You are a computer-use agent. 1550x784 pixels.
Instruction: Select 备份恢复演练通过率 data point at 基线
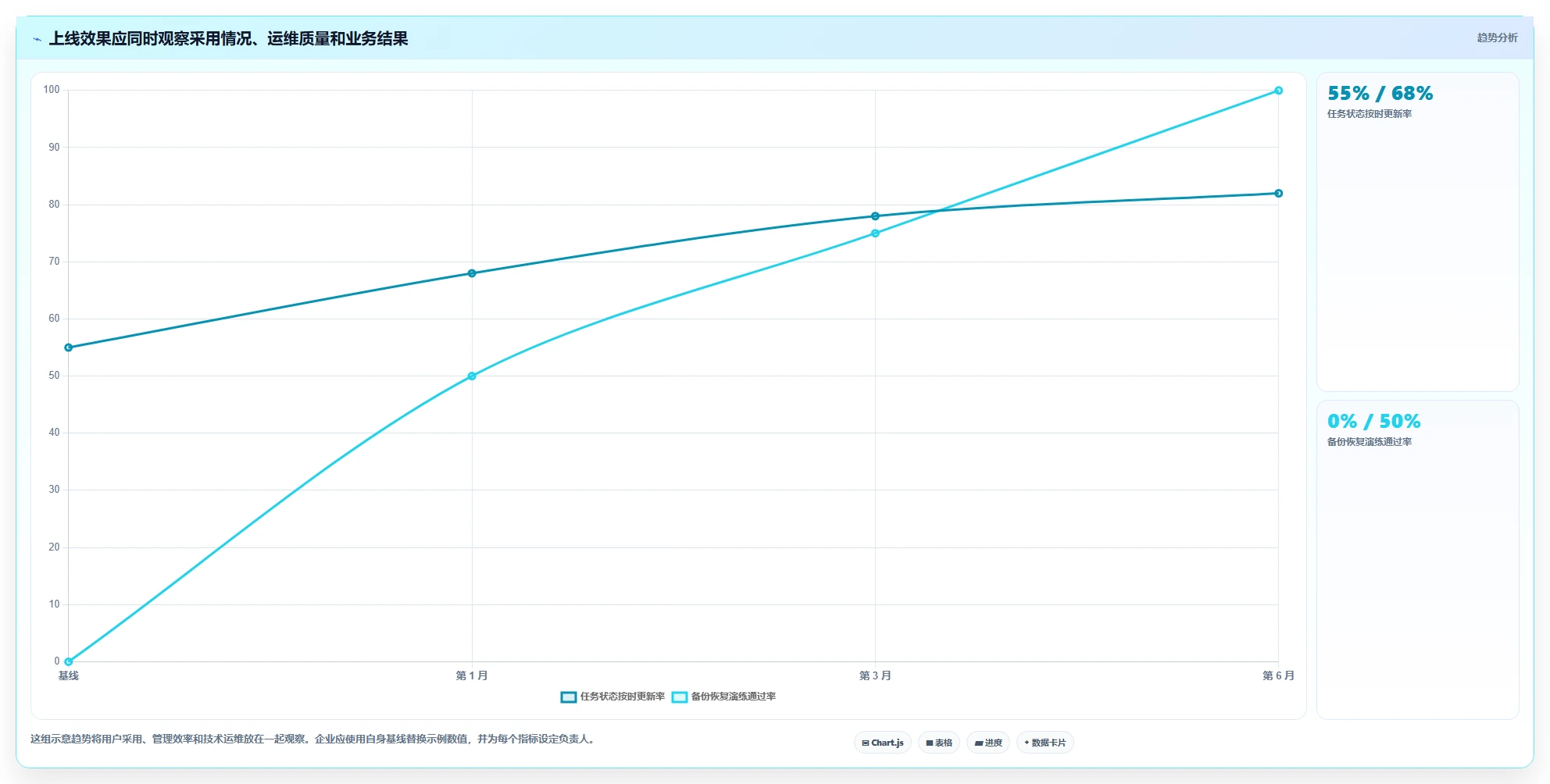point(69,661)
